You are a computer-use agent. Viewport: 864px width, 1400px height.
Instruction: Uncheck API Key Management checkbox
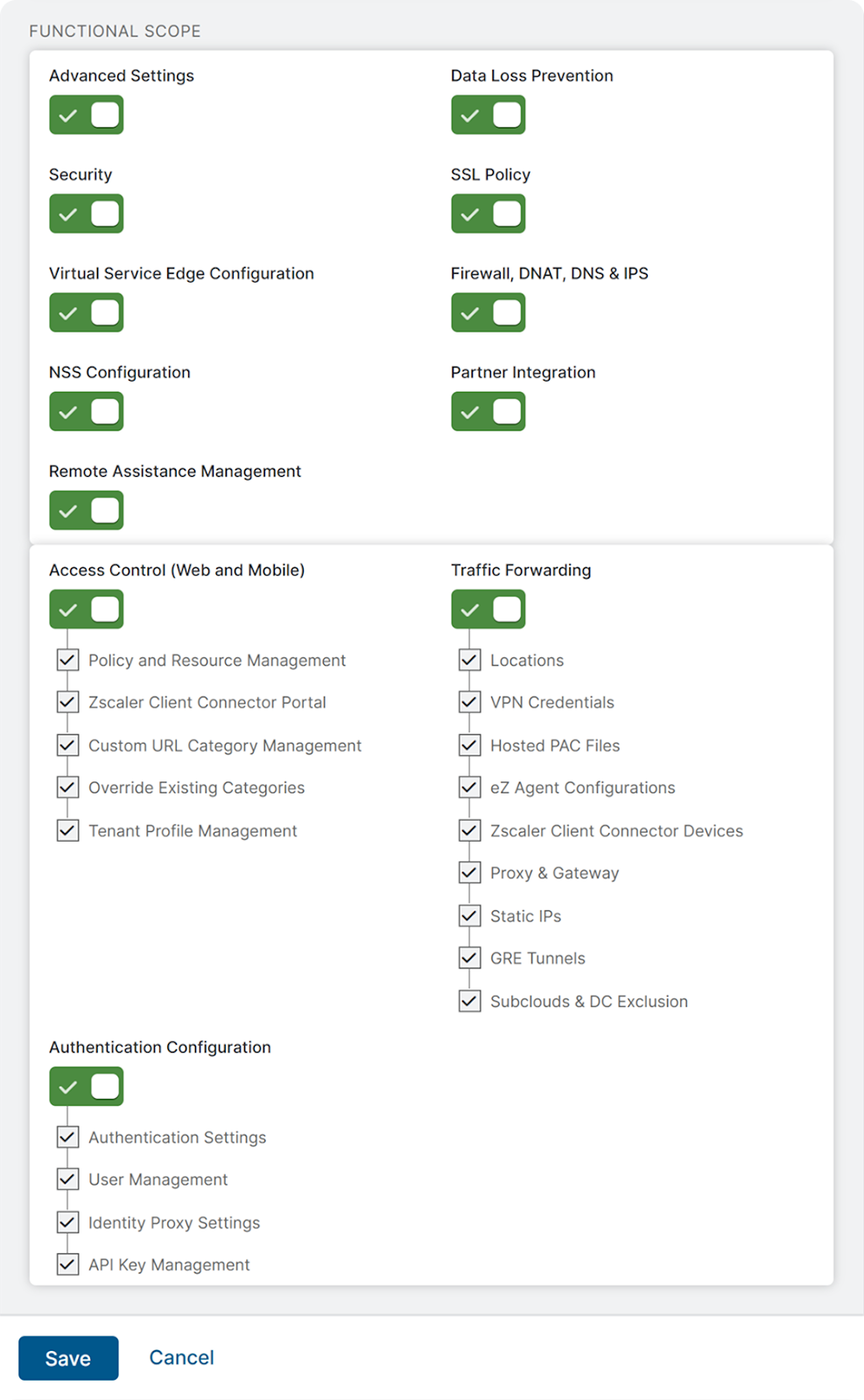click(68, 1264)
